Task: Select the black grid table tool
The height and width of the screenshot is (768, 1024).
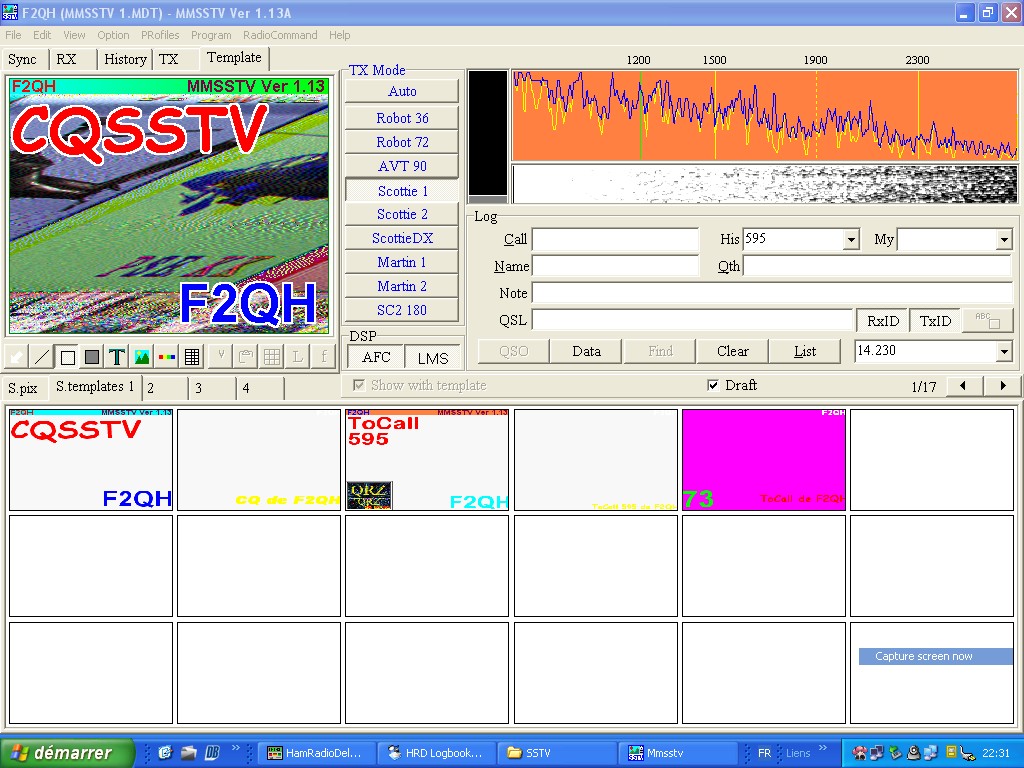Action: 191,357
